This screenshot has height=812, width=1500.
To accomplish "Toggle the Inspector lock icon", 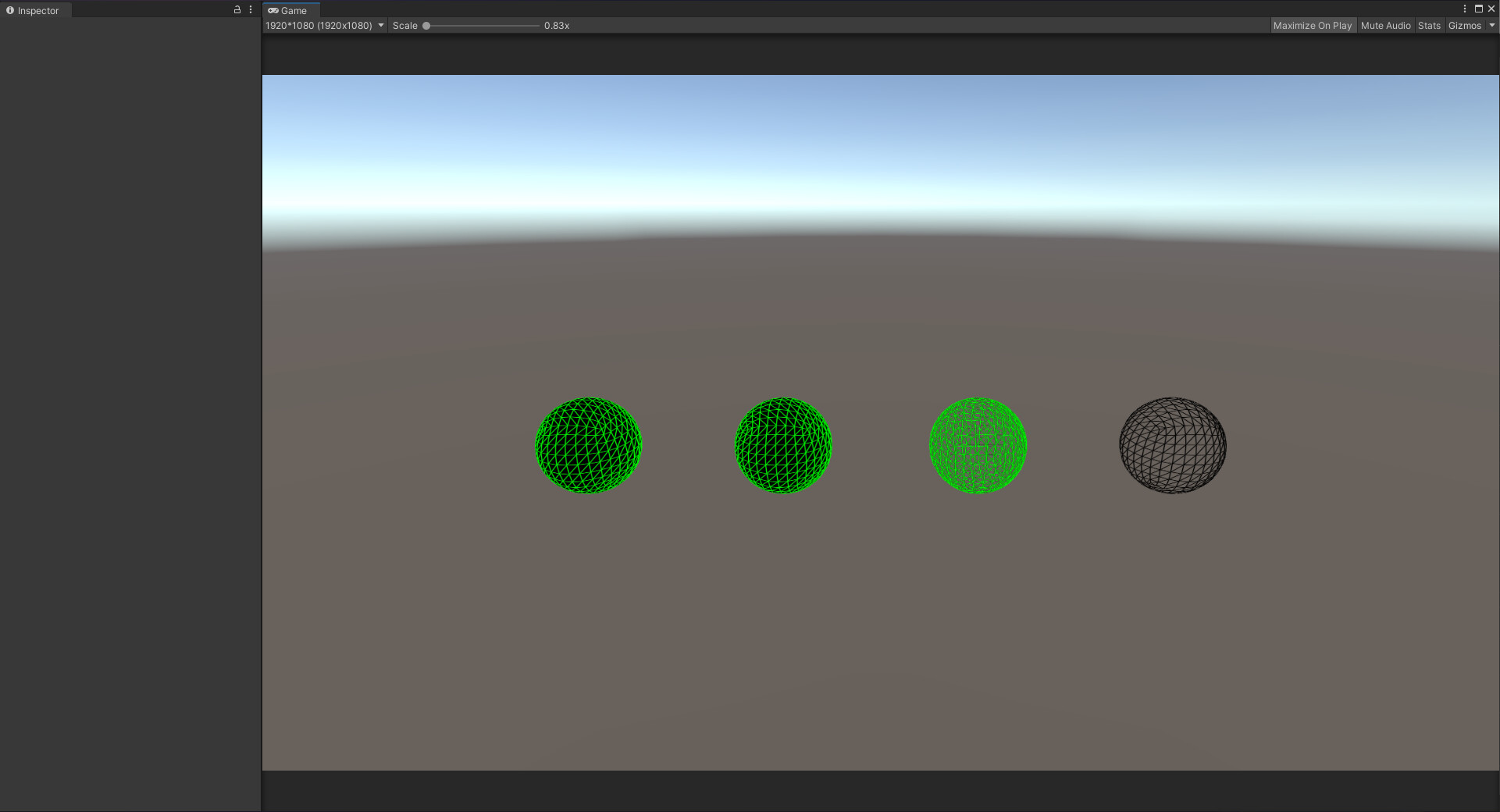I will tap(237, 9).
